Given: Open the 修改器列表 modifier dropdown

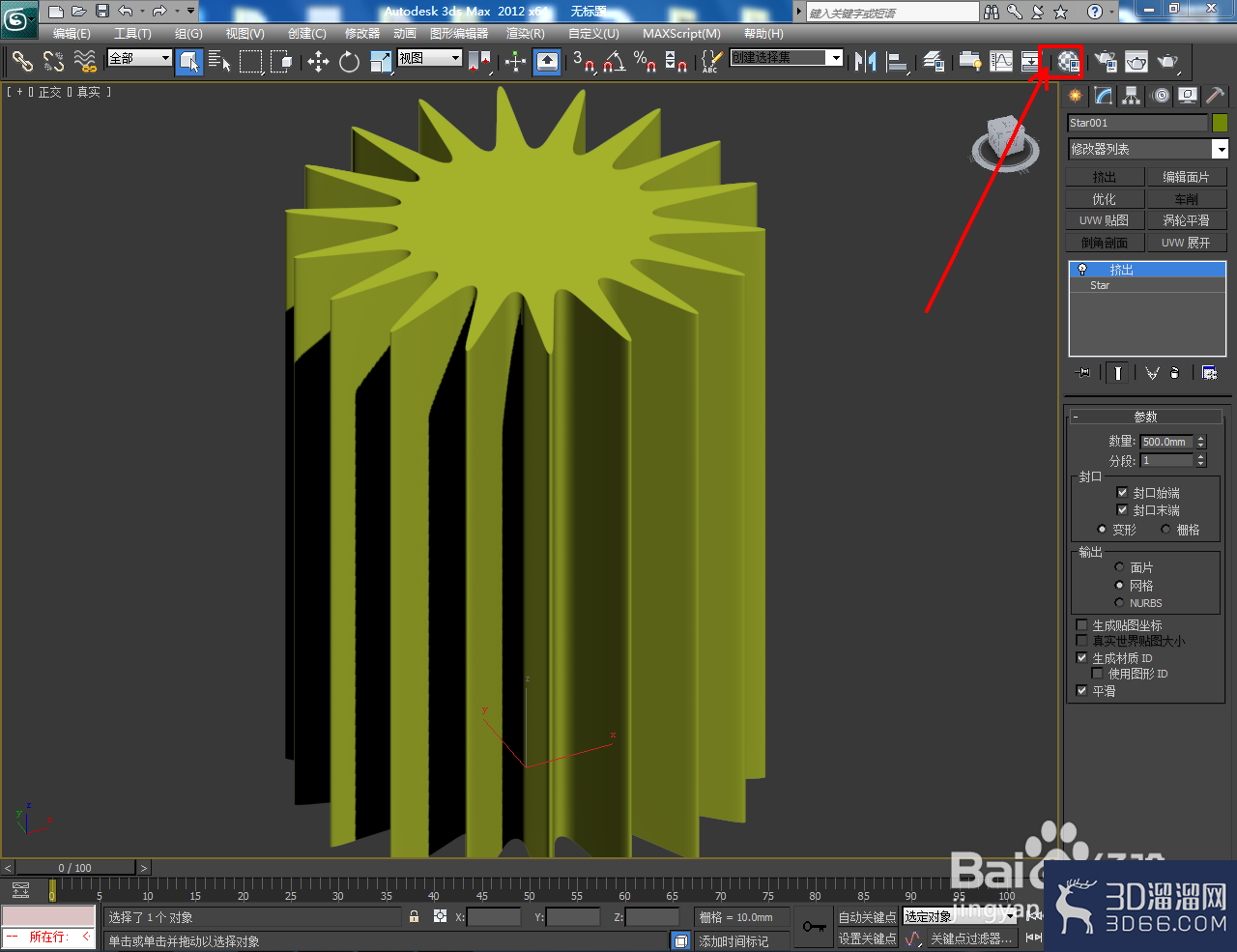Looking at the screenshot, I should (1148, 149).
